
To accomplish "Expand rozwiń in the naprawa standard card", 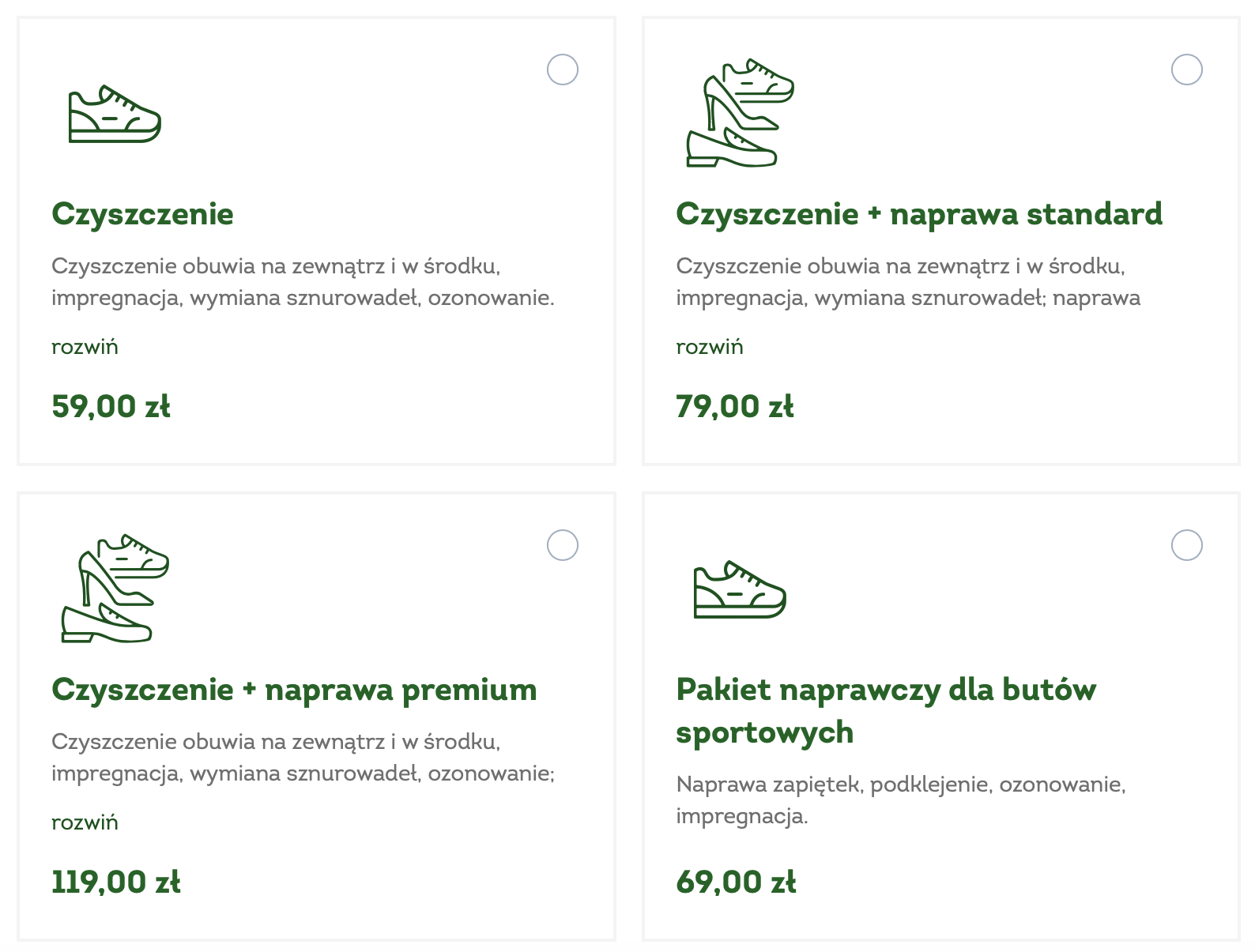I will [x=709, y=347].
